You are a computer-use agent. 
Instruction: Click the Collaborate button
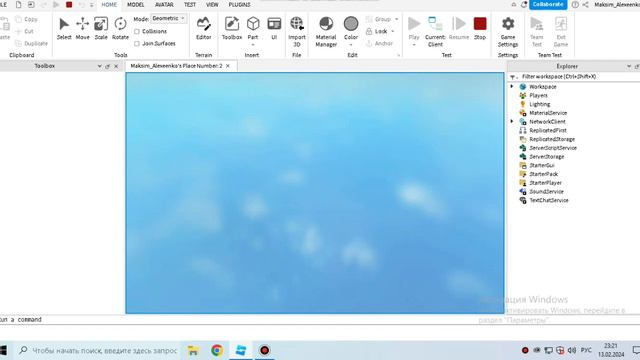(x=548, y=4)
